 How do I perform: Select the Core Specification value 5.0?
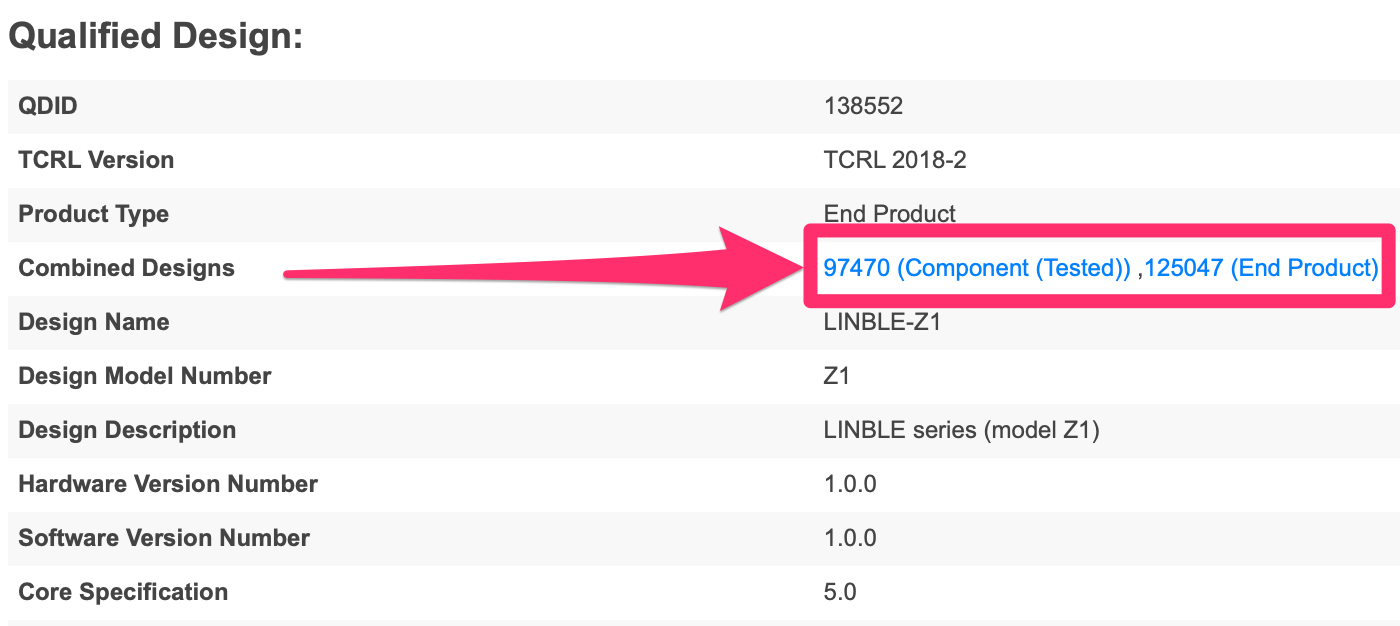840,592
